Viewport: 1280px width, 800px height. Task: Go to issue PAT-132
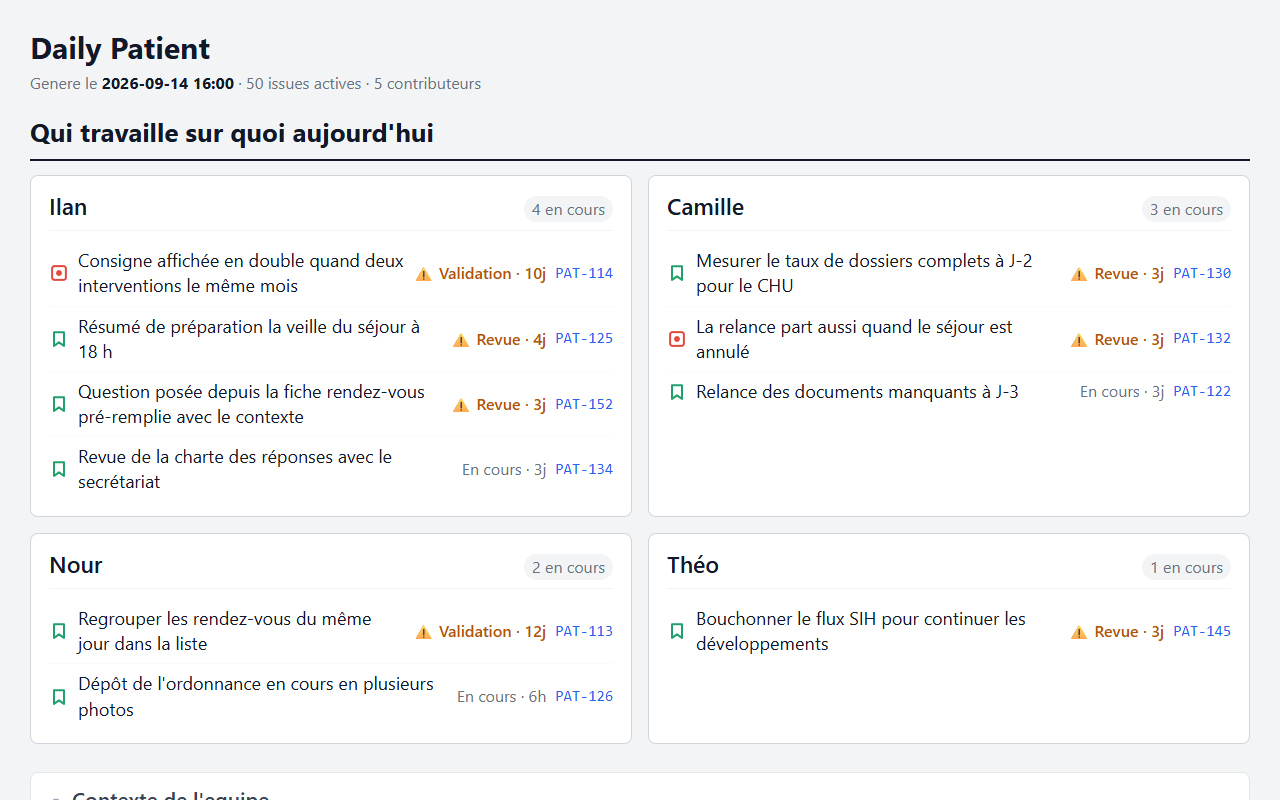point(1202,338)
